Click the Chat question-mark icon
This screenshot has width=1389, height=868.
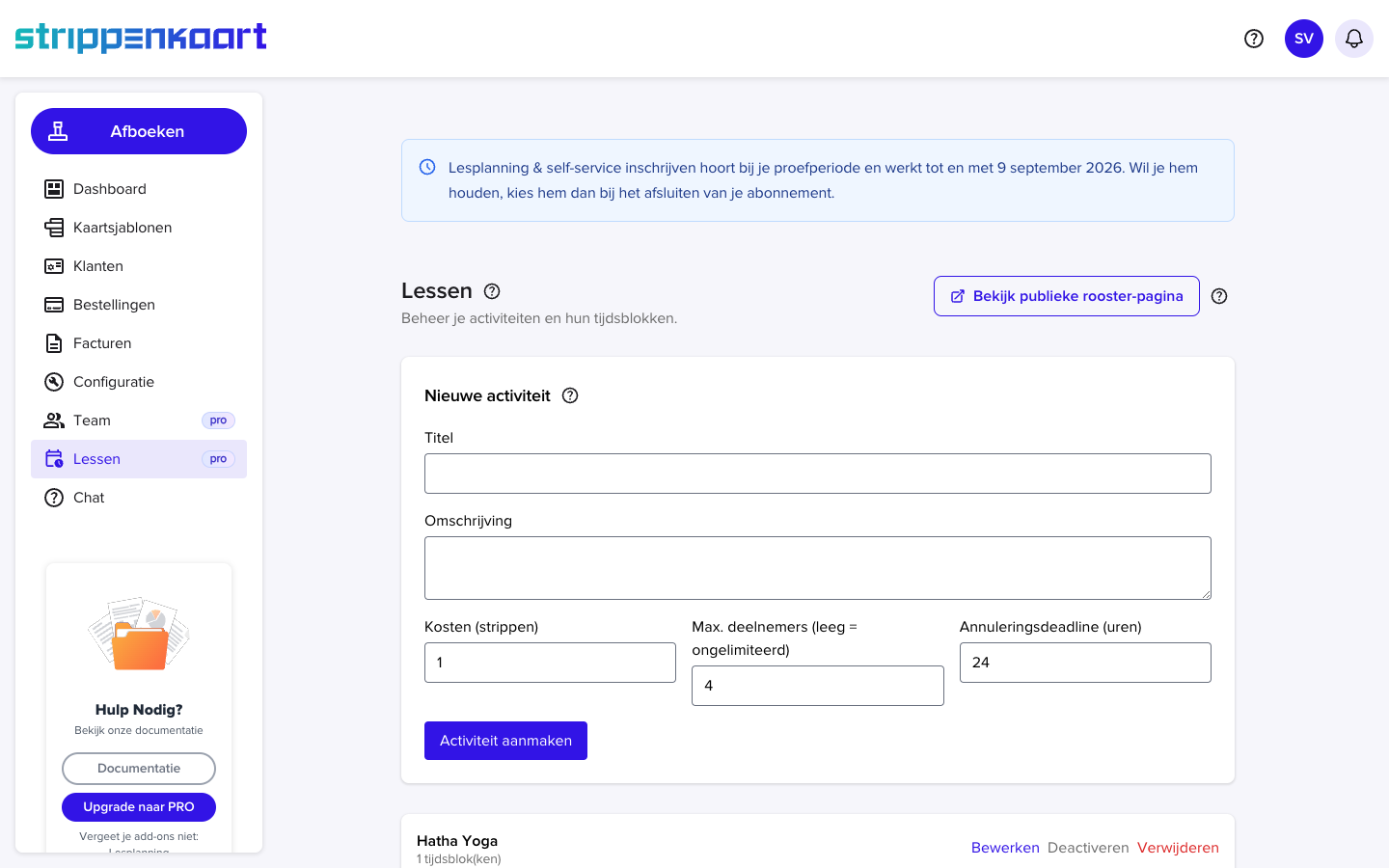click(x=54, y=498)
